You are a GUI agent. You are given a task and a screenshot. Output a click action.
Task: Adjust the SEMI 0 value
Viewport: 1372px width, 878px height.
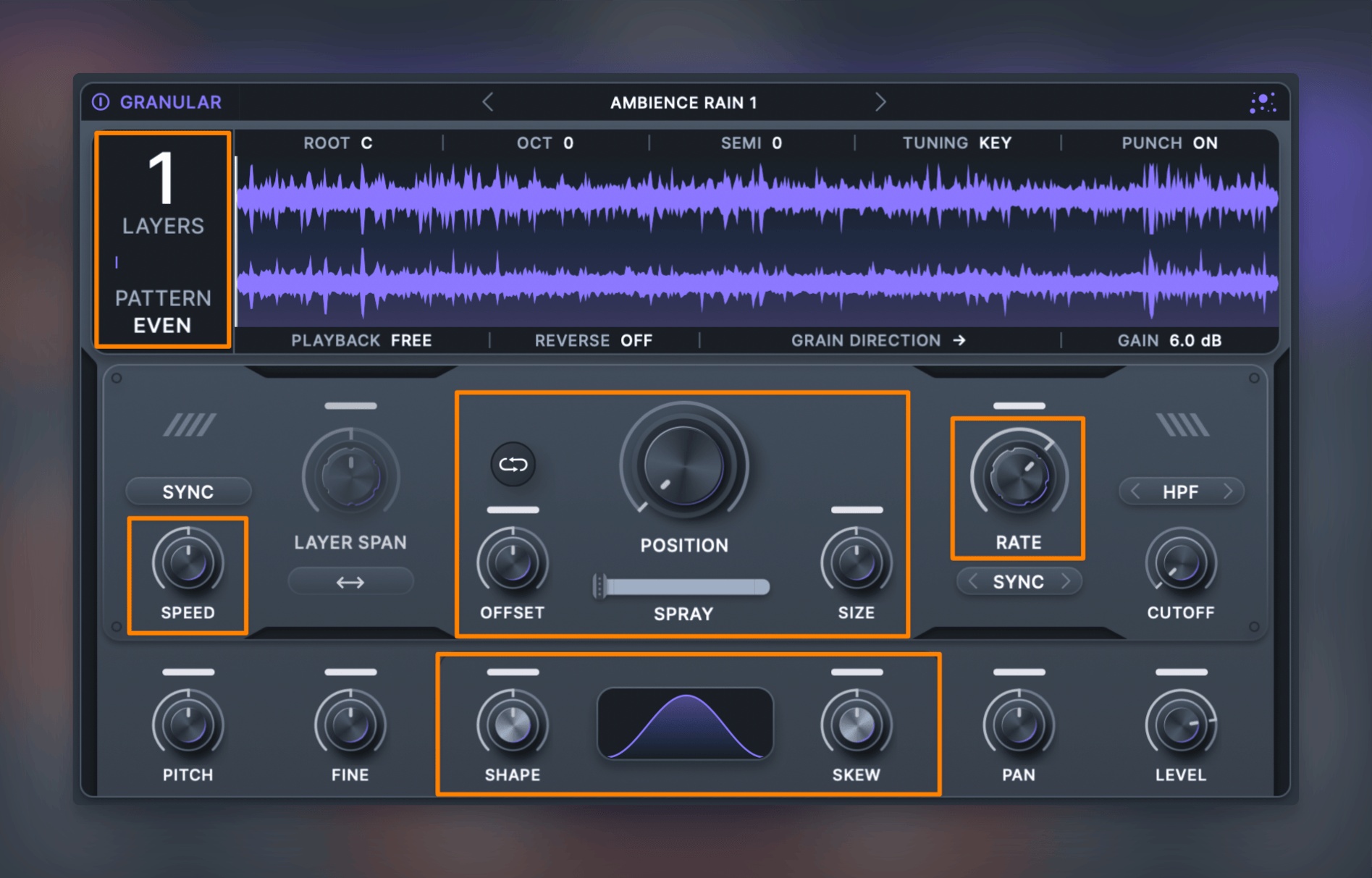point(752,143)
